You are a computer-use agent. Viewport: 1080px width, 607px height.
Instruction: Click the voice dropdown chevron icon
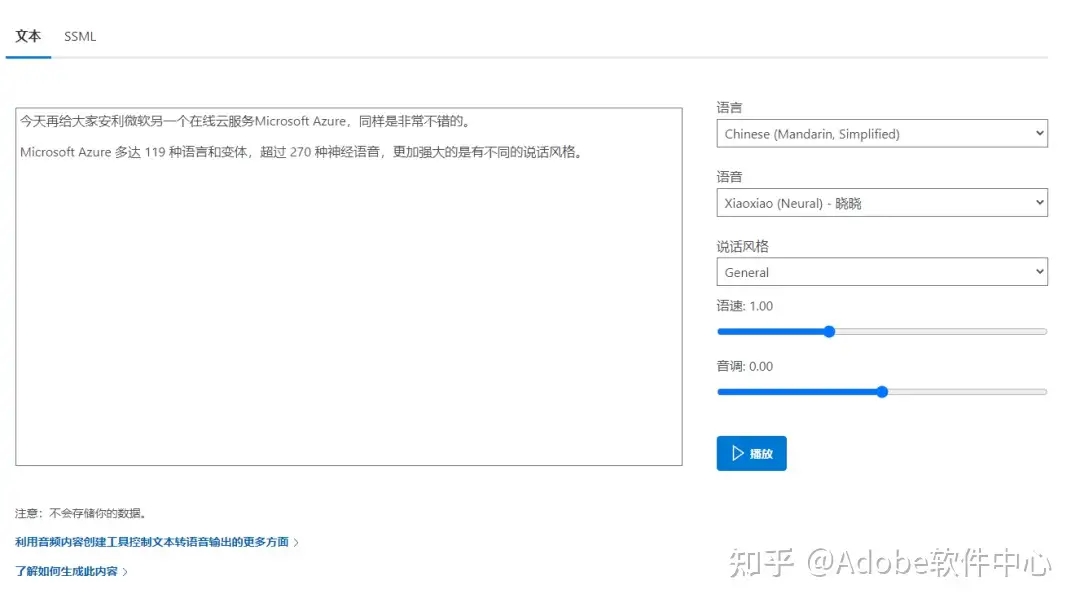coord(1038,202)
